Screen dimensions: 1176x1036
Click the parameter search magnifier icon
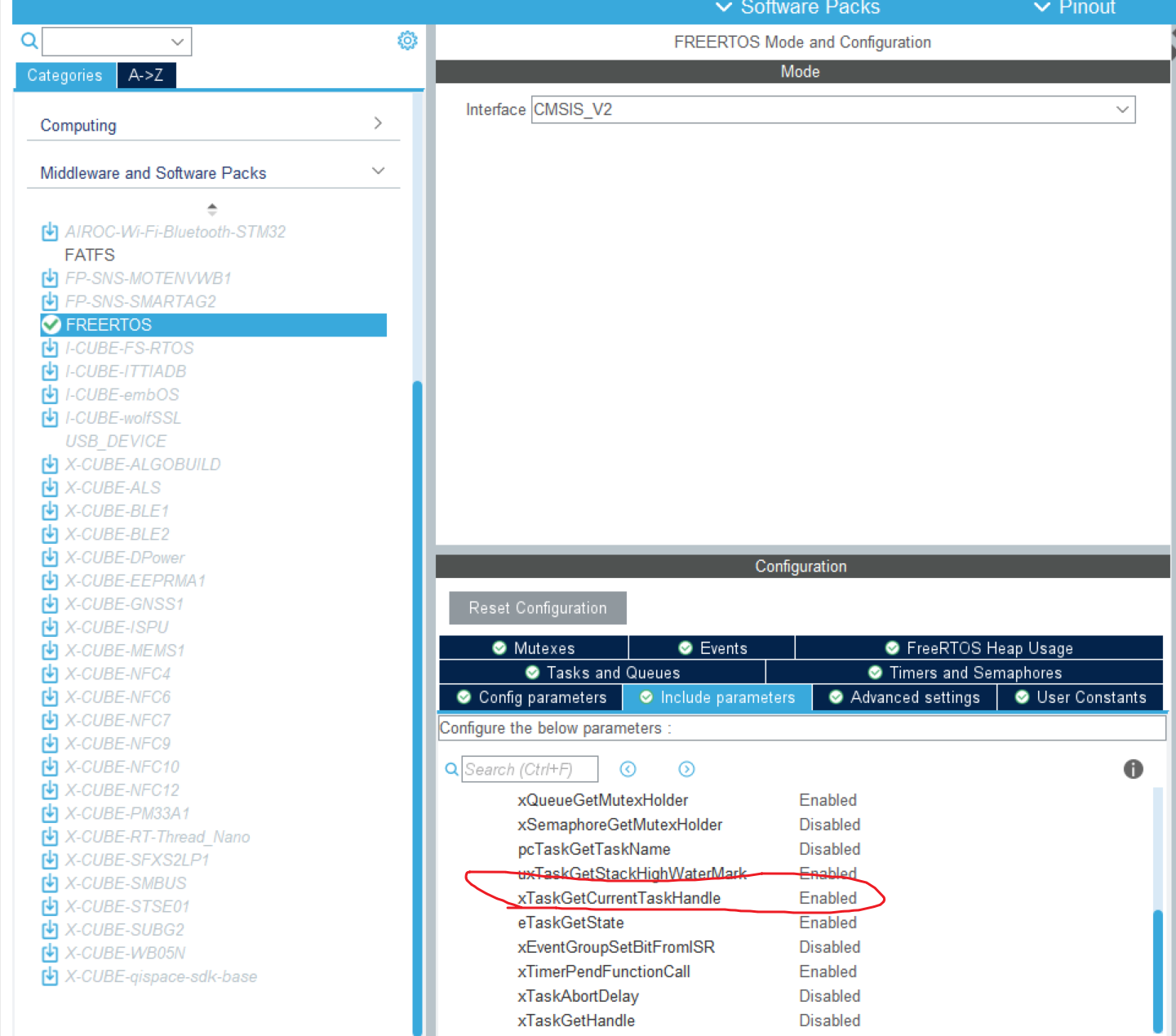tap(451, 769)
